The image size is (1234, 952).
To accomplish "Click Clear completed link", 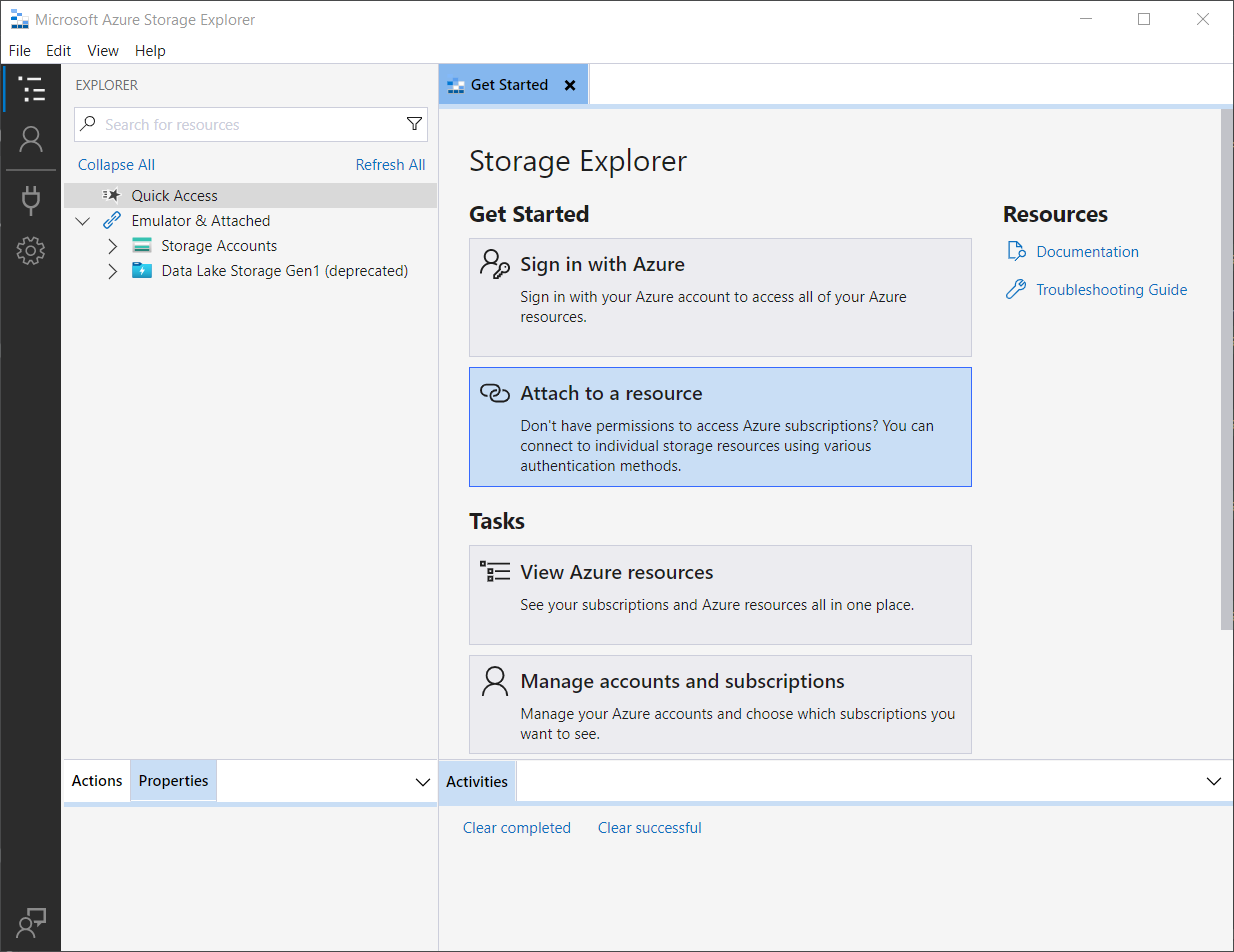I will 517,827.
